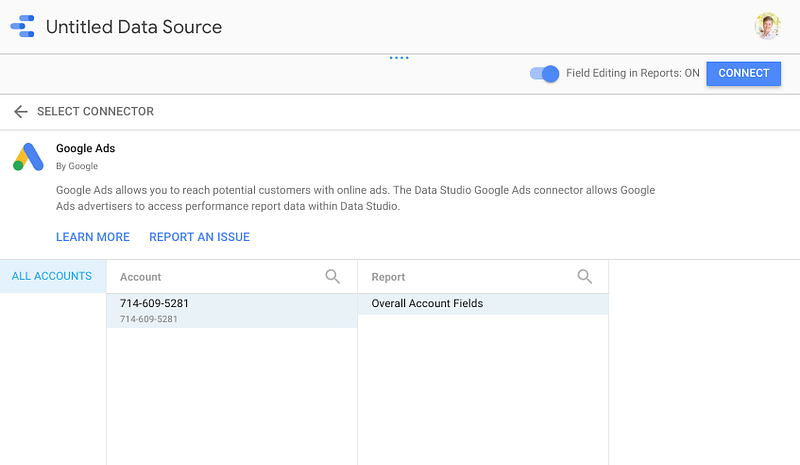Viewport: 800px width, 465px height.
Task: Search reports using the Report magnifier icon
Action: click(x=585, y=276)
